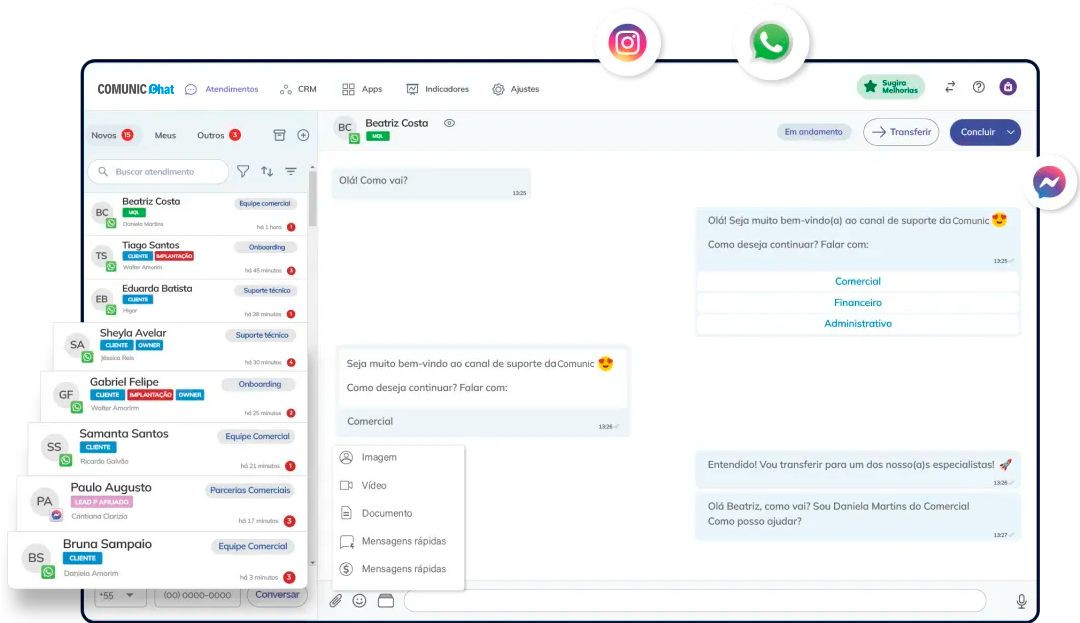The image size is (1080, 623).
Task: Click the Transferir button
Action: [x=900, y=131]
